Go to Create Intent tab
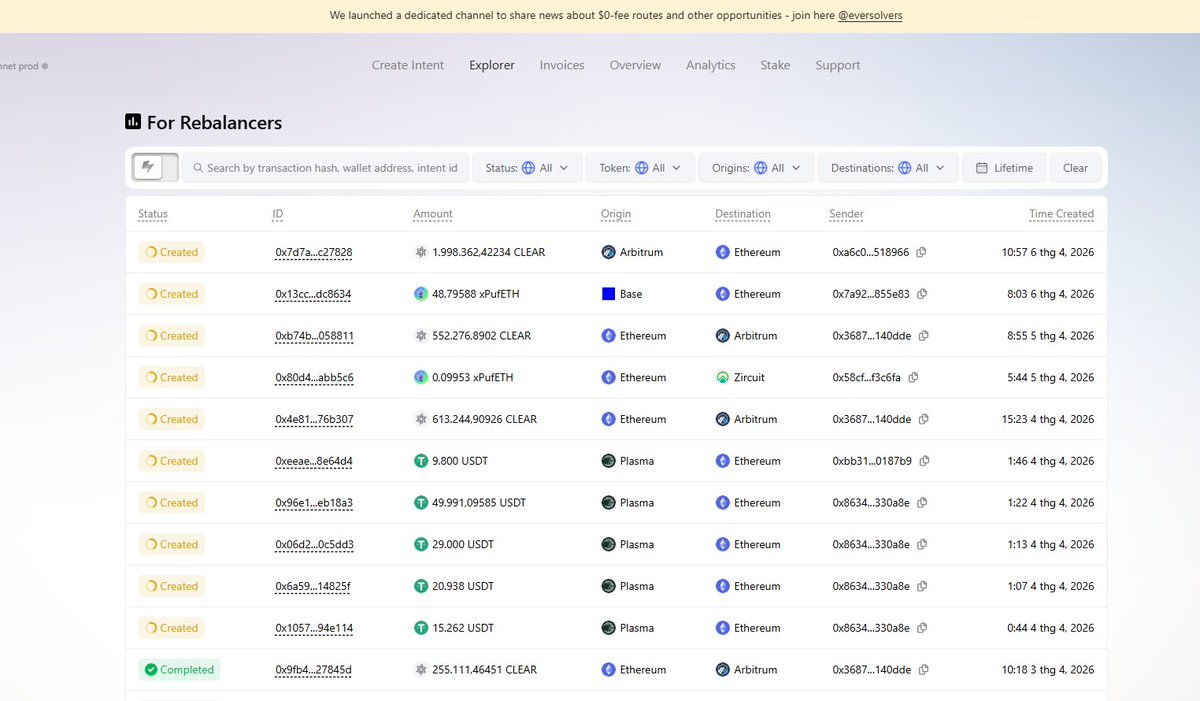 click(408, 65)
